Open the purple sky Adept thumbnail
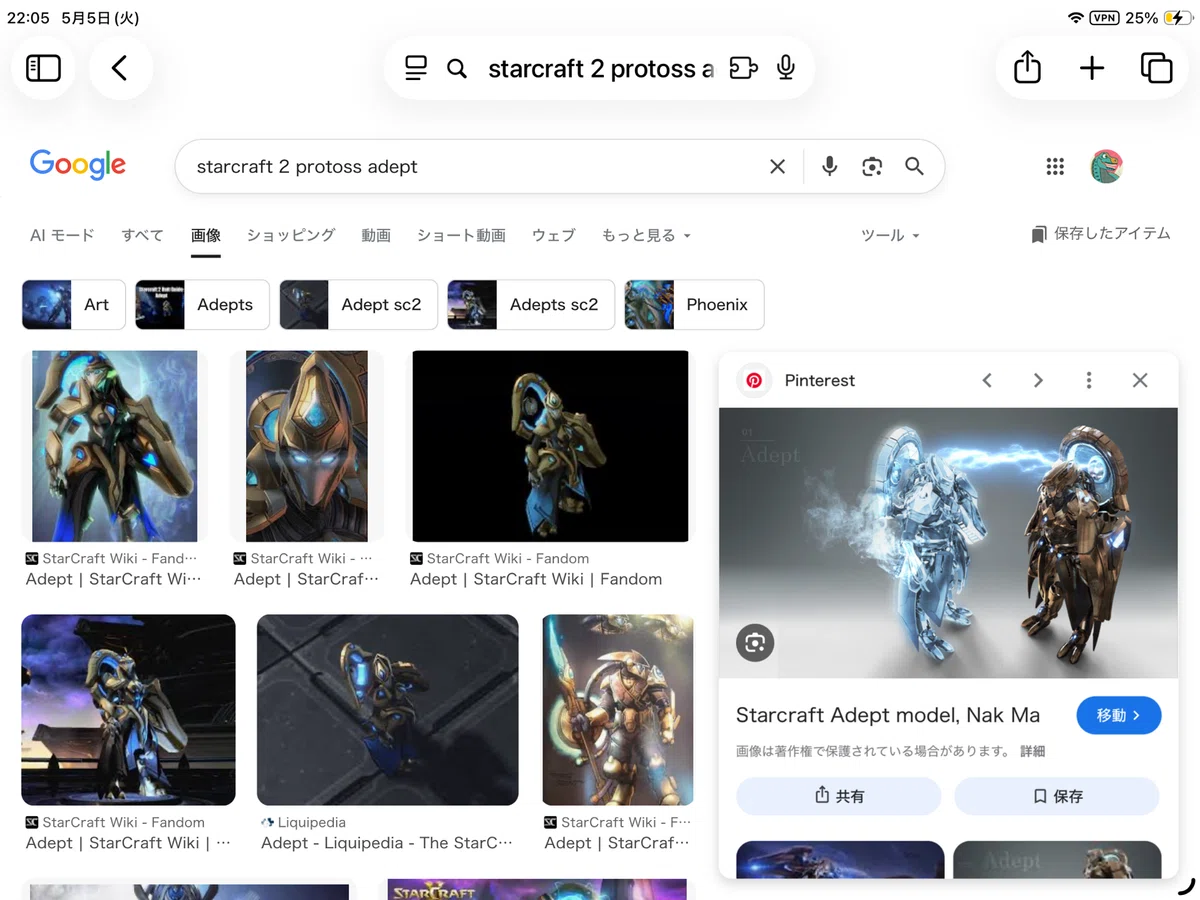 pos(128,710)
